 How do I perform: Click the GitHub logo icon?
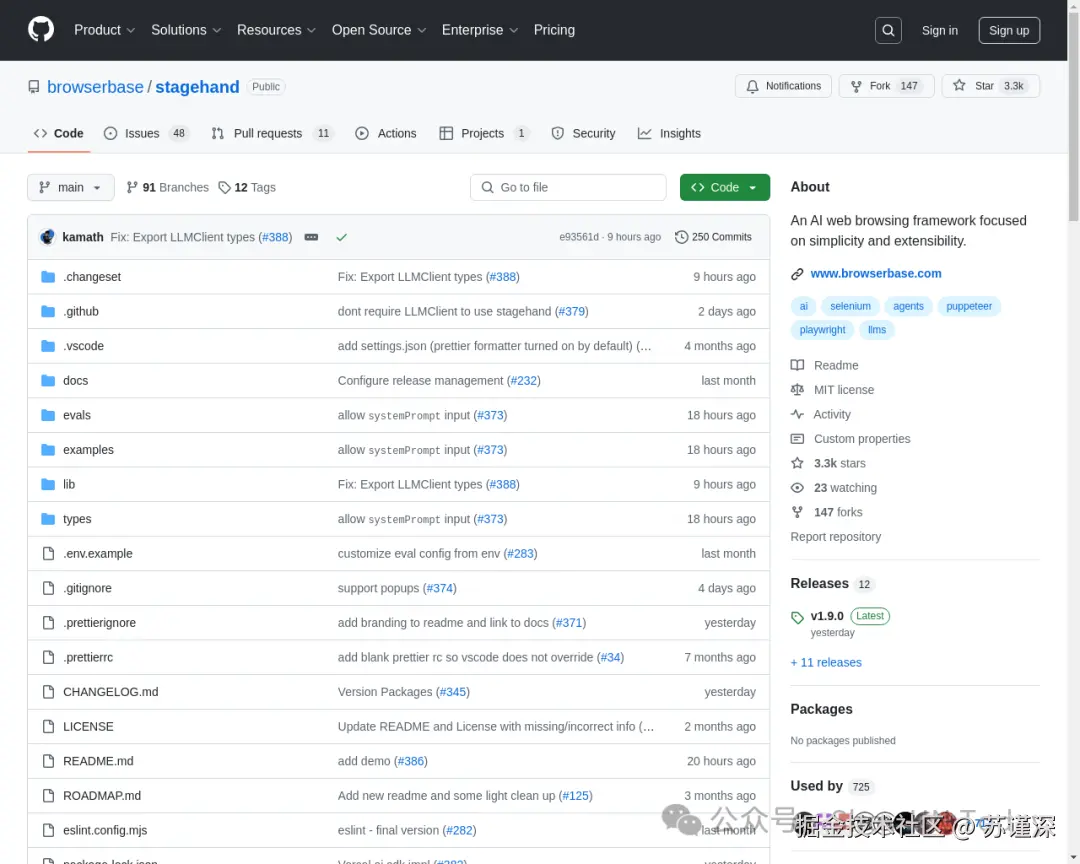[x=41, y=30]
